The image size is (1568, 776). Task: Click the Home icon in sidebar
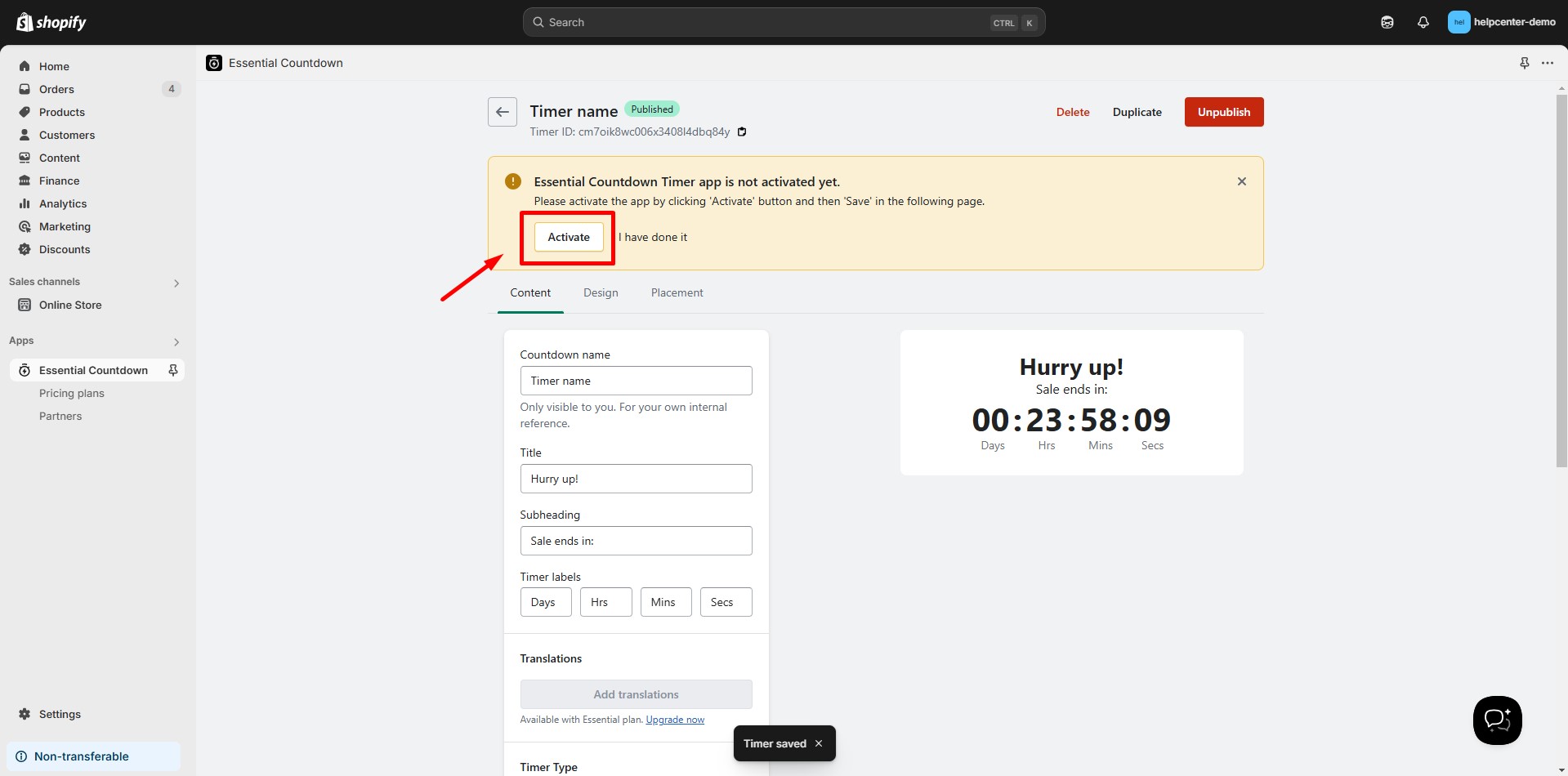coord(25,66)
